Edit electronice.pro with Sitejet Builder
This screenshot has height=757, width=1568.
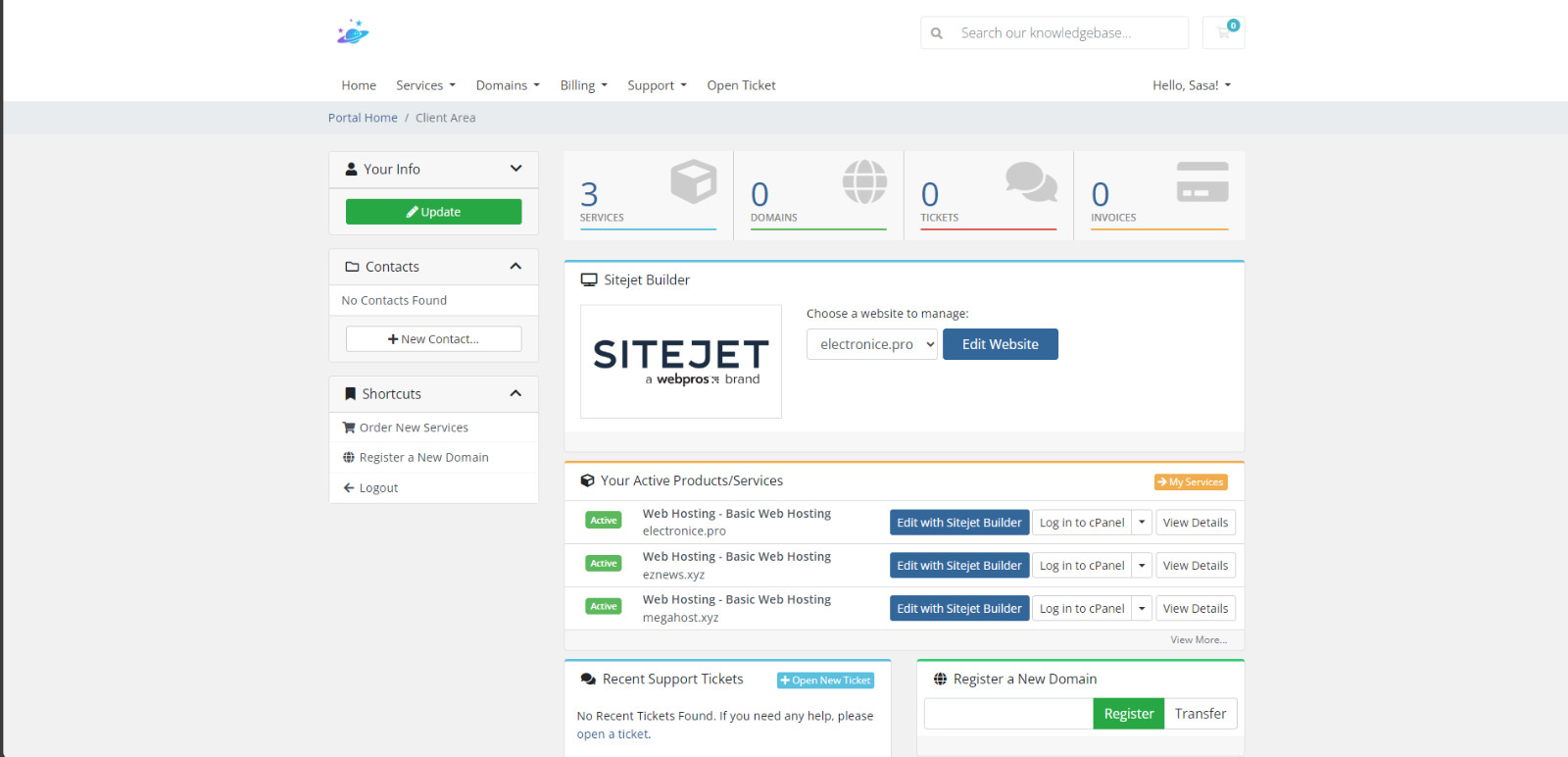click(959, 523)
